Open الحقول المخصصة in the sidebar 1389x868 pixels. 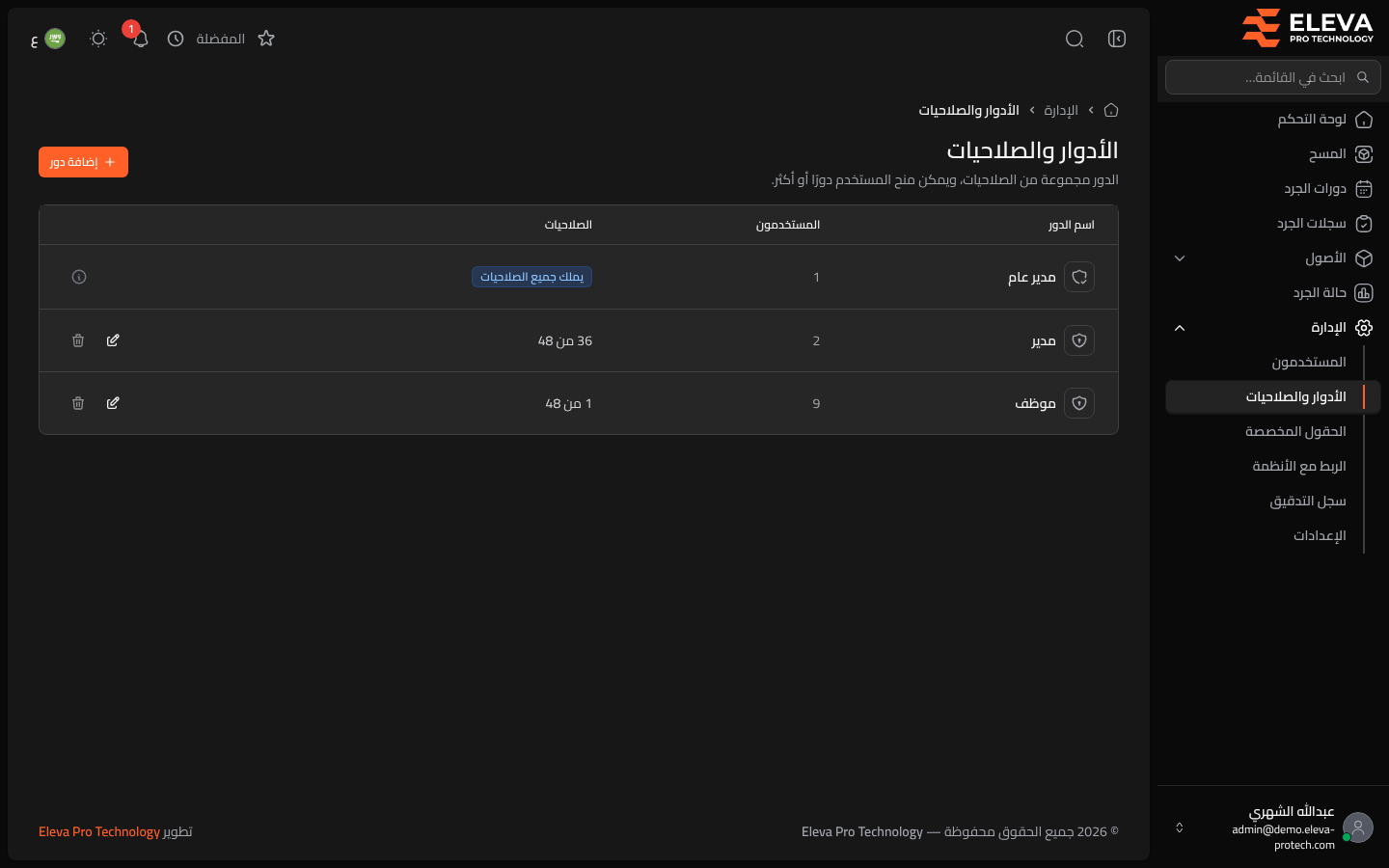(1273, 432)
